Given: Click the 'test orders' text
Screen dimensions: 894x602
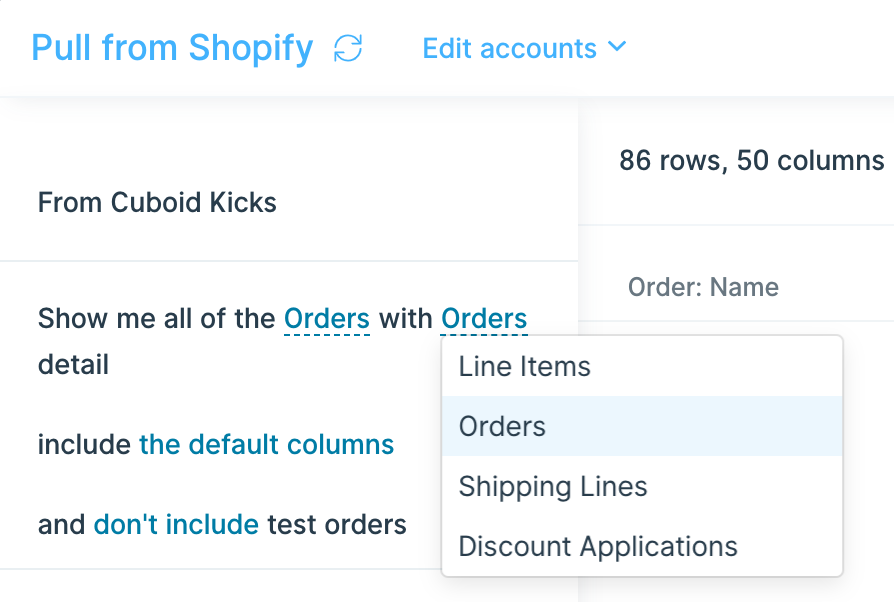Looking at the screenshot, I should pyautogui.click(x=337, y=524).
